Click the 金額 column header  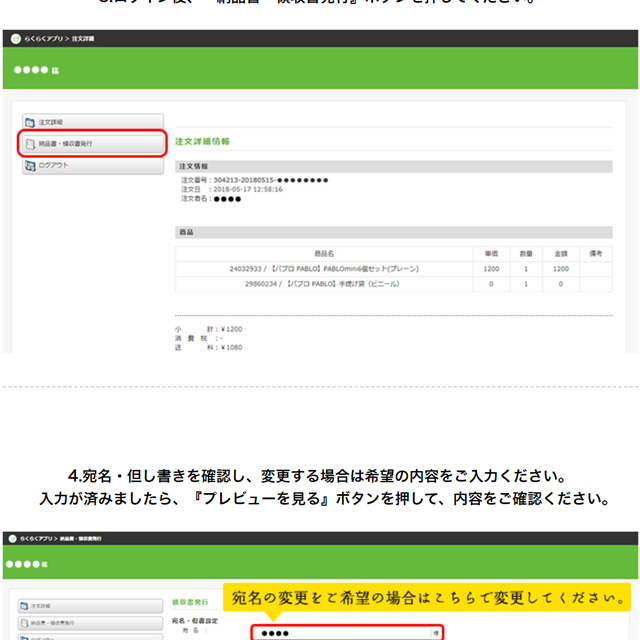click(x=560, y=254)
